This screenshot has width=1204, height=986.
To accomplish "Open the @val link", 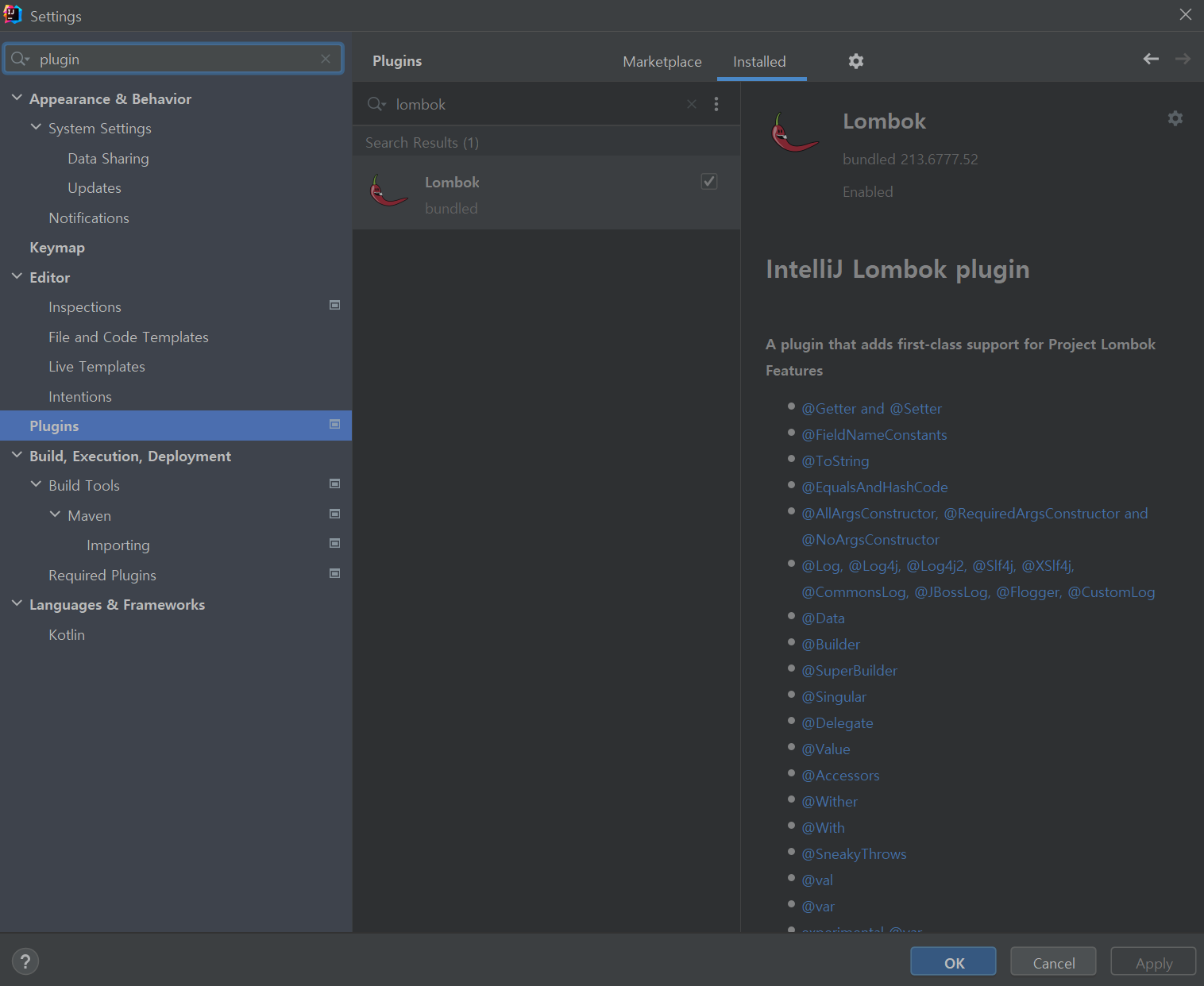I will pos(817,880).
